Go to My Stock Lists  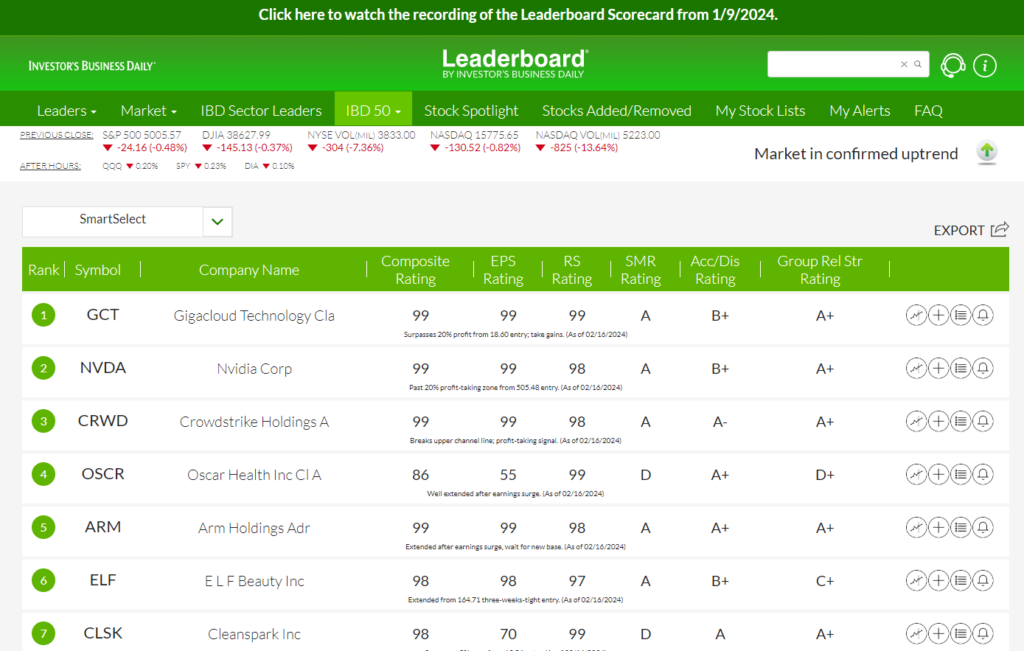pyautogui.click(x=760, y=110)
